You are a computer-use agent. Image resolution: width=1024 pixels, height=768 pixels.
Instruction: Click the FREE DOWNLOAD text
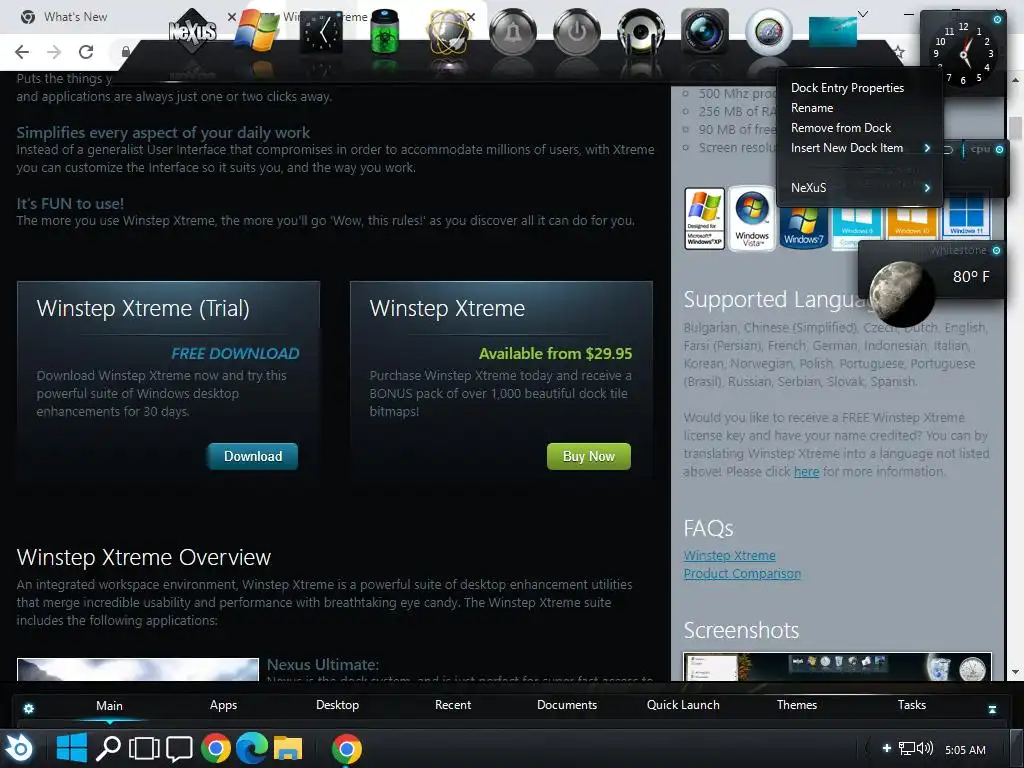click(235, 353)
